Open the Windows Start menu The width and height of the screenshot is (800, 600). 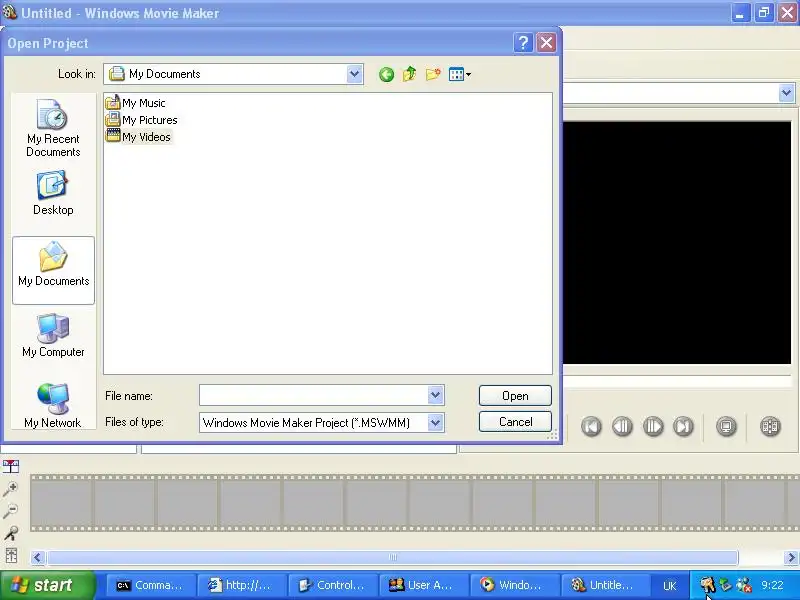pyautogui.click(x=47, y=585)
